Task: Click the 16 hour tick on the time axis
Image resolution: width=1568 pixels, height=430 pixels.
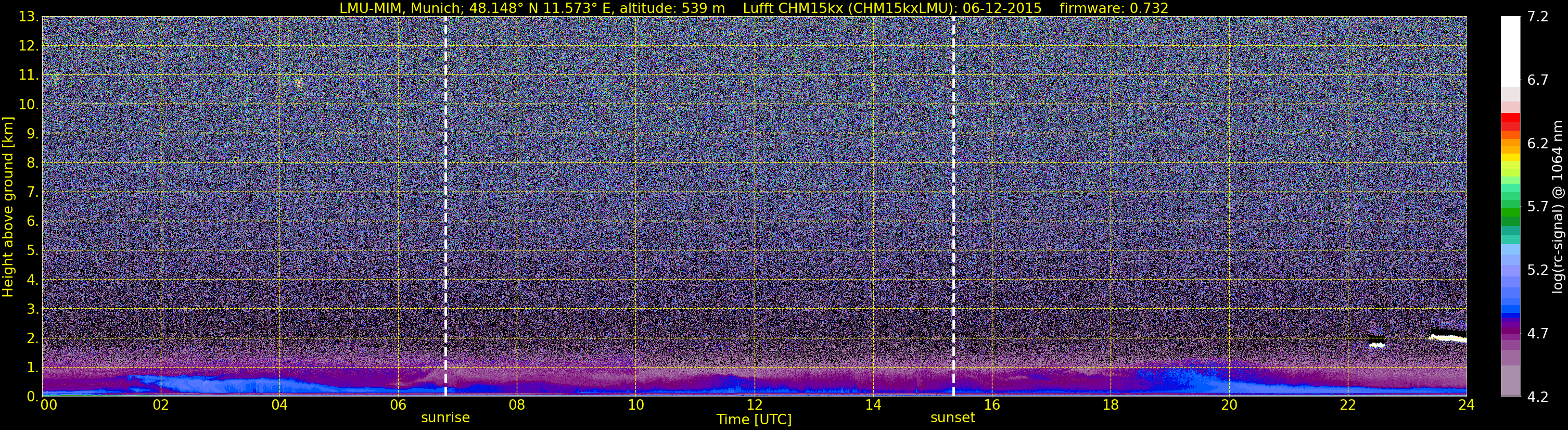Action: tap(991, 406)
